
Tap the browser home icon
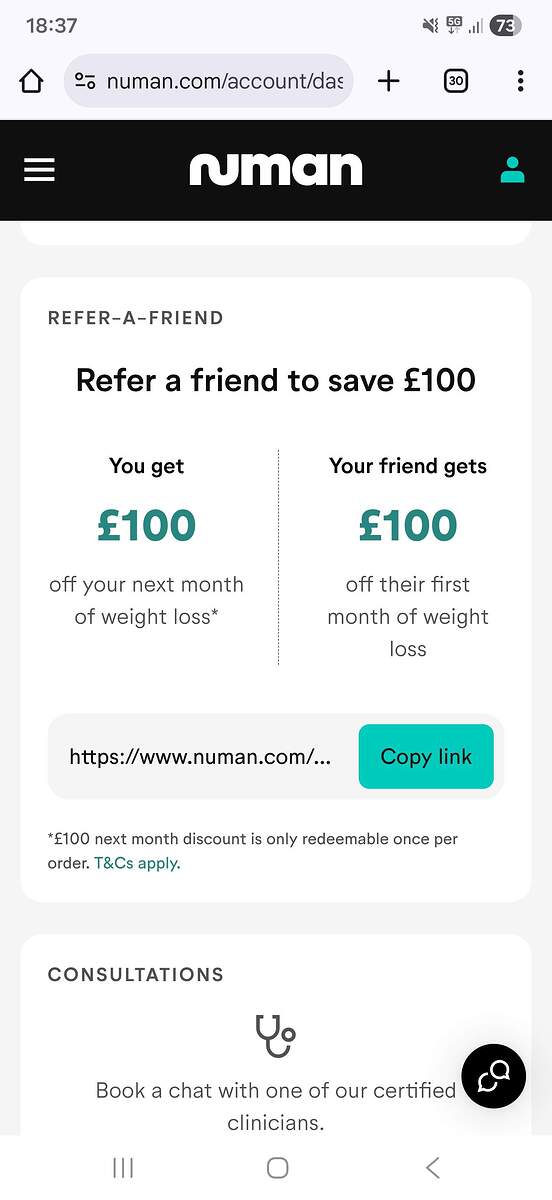31,81
